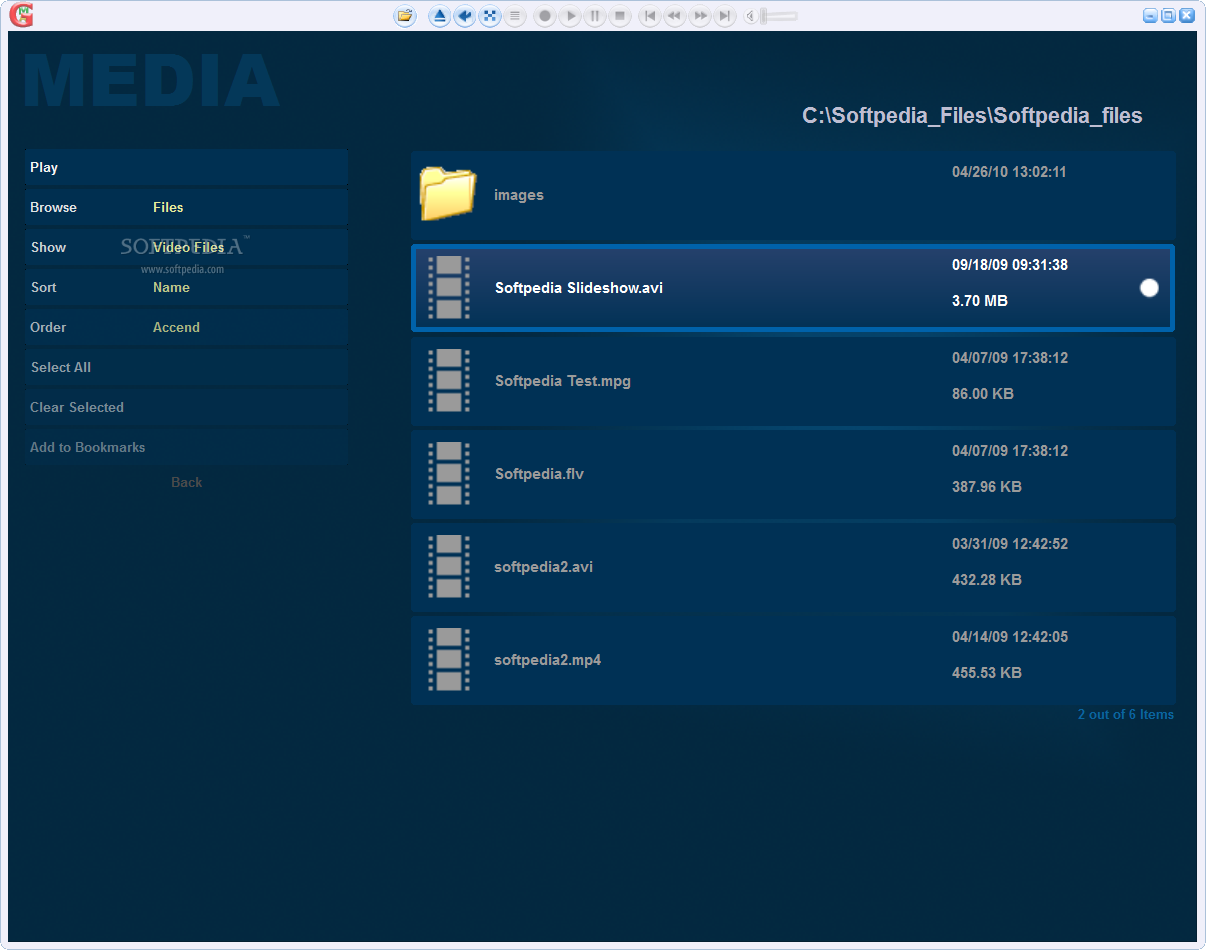Select the Play menu item
Screen dimensions: 1206x950
pyautogui.click(x=186, y=167)
